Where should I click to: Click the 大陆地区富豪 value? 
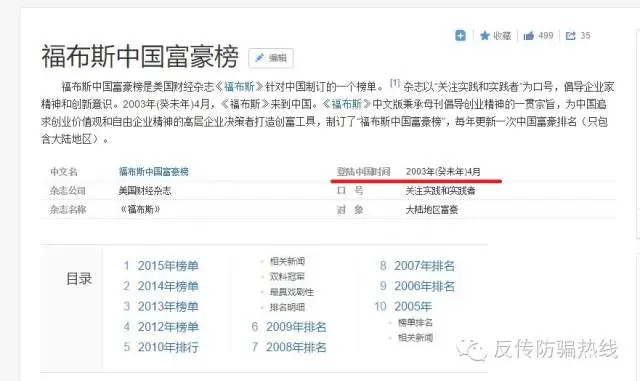click(x=432, y=209)
